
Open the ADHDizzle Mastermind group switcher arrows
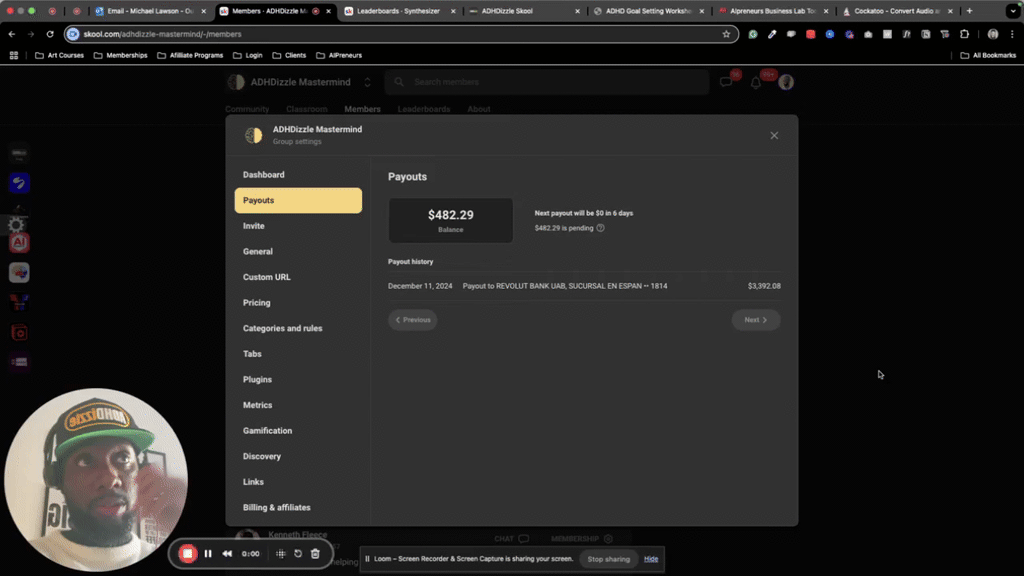click(x=368, y=82)
